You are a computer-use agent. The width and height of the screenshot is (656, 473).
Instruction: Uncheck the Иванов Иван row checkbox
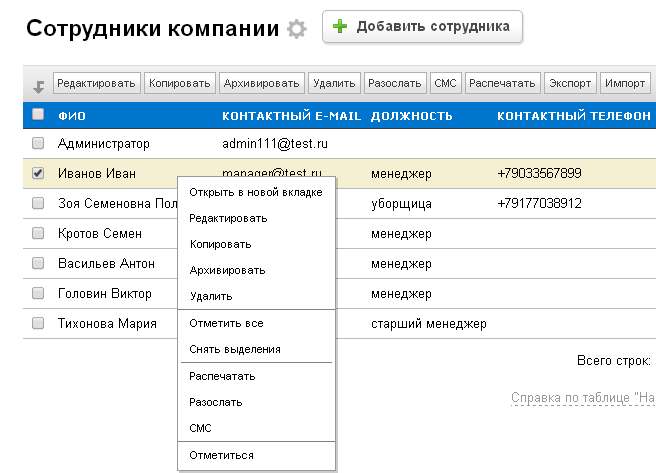click(x=38, y=173)
